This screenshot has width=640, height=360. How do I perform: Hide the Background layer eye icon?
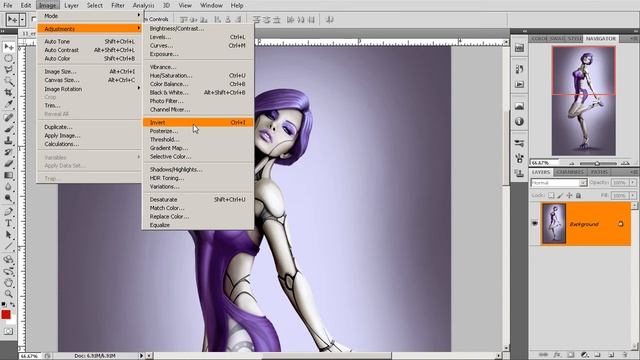tap(535, 224)
